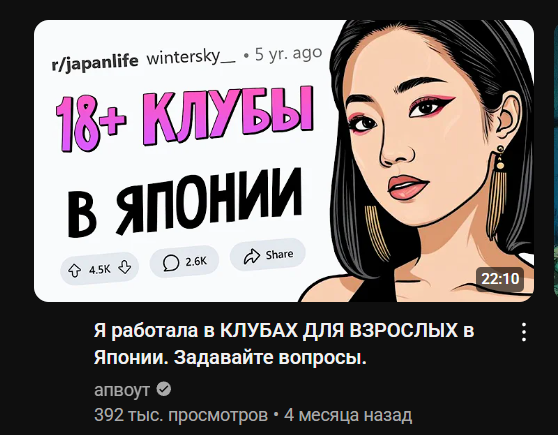Click the wintersky__ username in the thumbnail
Viewport: 558px width, 435px height.
point(191,57)
